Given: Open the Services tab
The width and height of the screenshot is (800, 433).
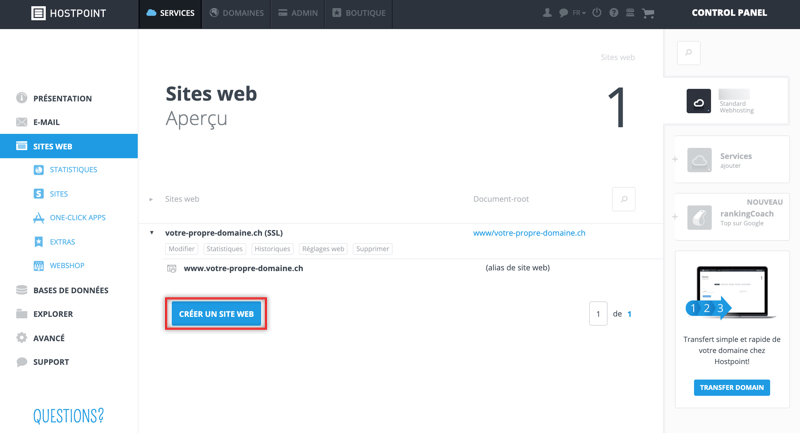Looking at the screenshot, I should 170,13.
